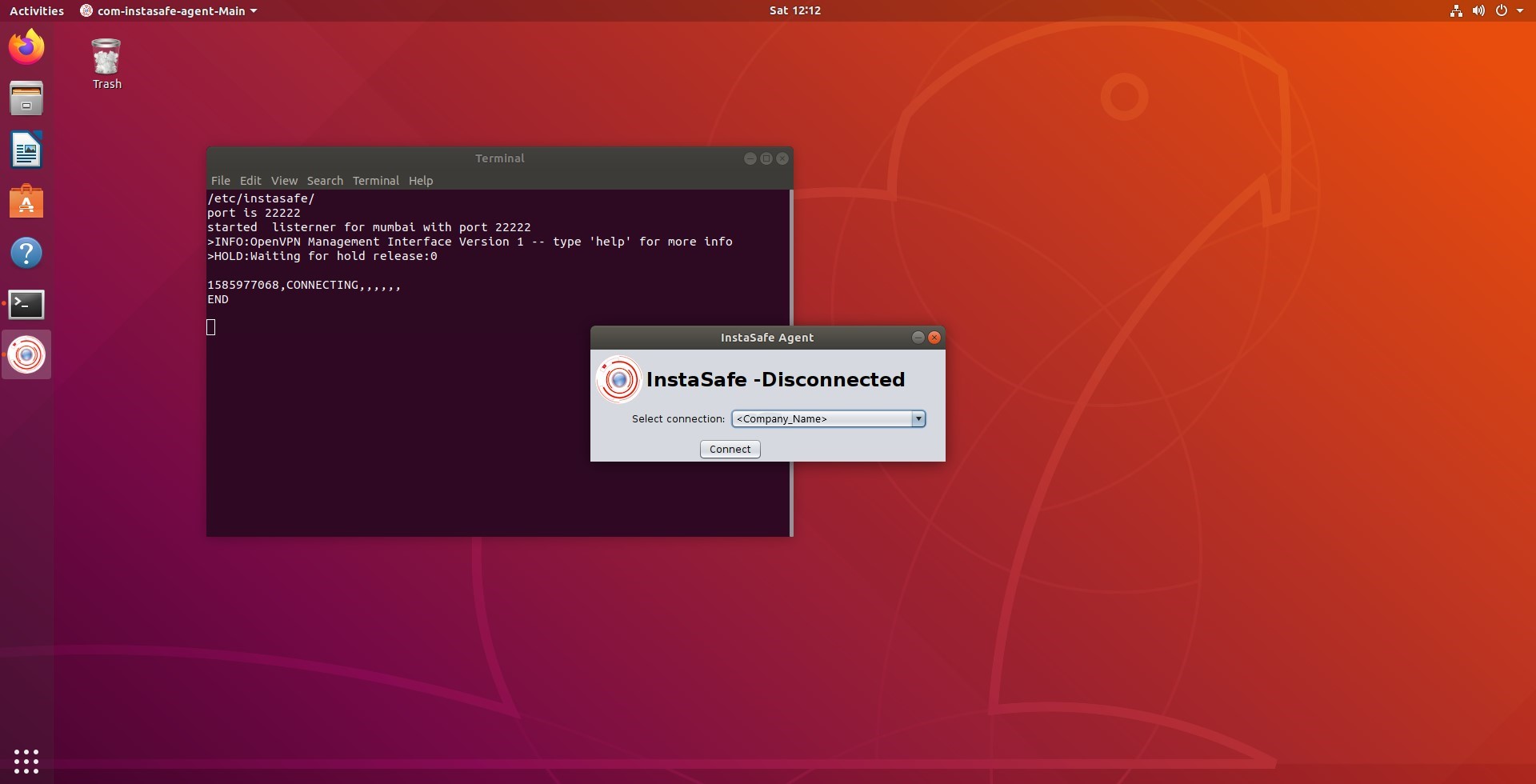Click the Activities button
Image resolution: width=1536 pixels, height=784 pixels.
[x=37, y=10]
